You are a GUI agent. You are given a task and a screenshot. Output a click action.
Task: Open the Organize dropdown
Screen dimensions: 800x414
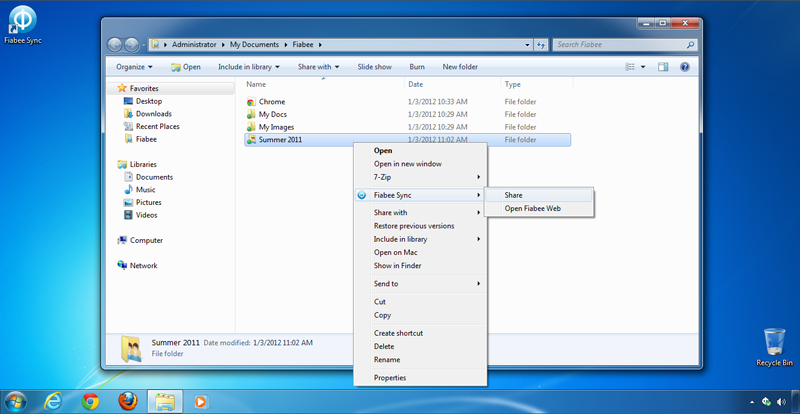[x=134, y=67]
